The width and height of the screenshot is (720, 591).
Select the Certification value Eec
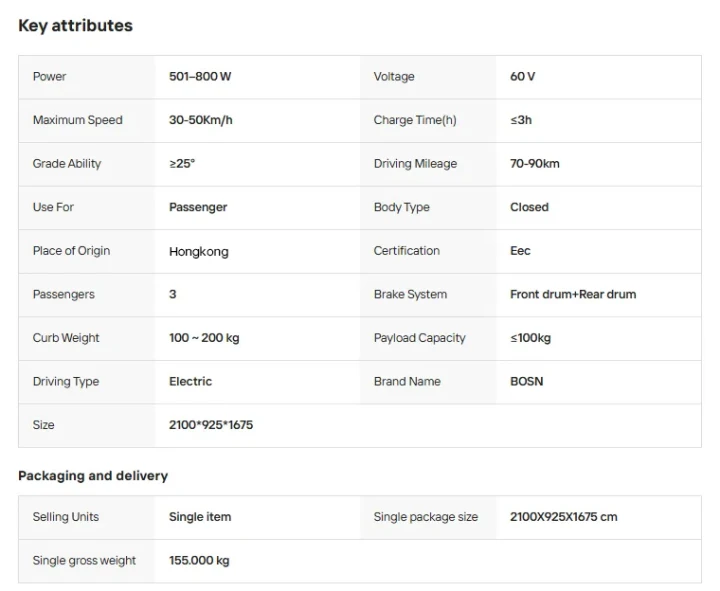520,251
